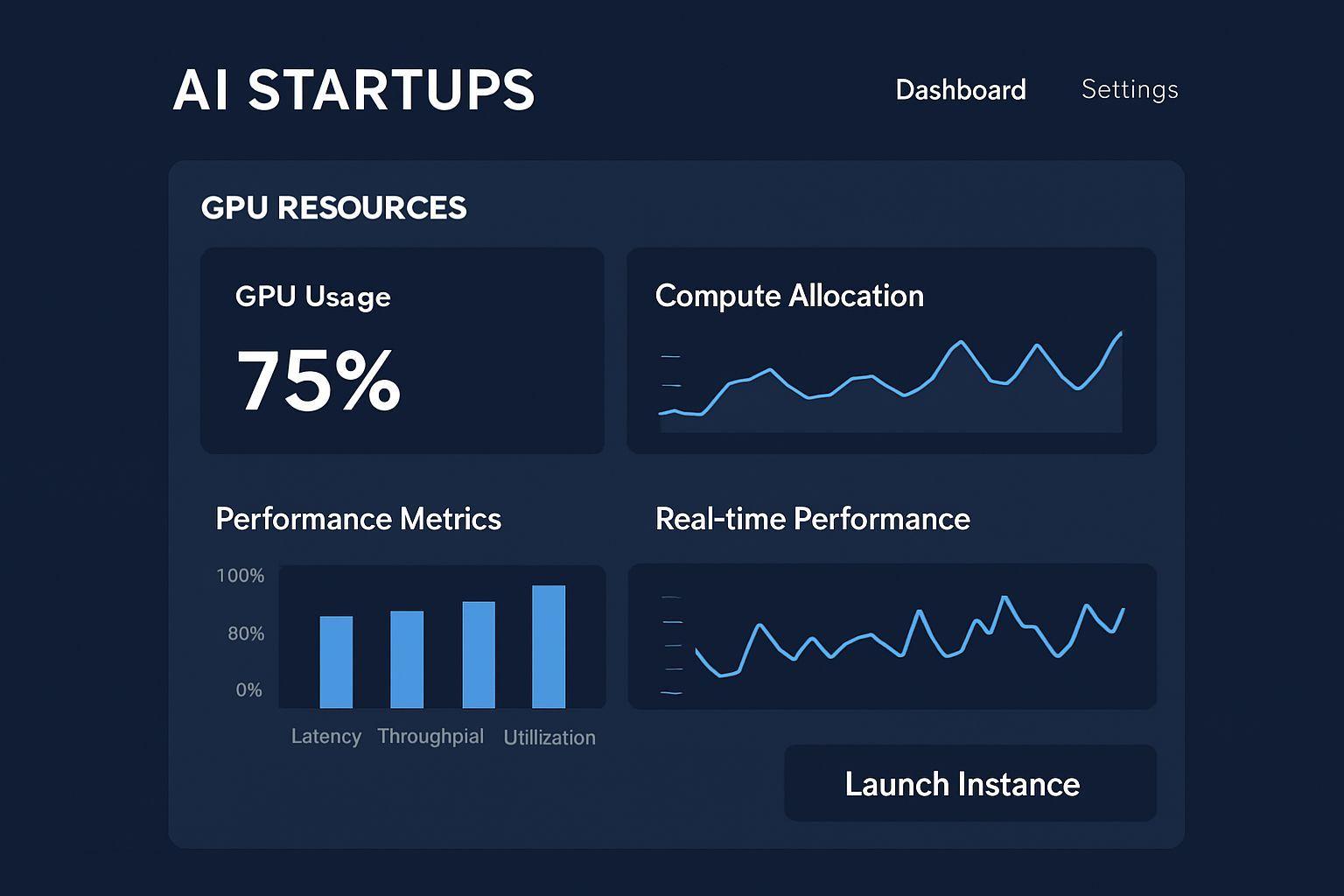Click the Throughpial axis label
1344x896 pixels.
[430, 737]
